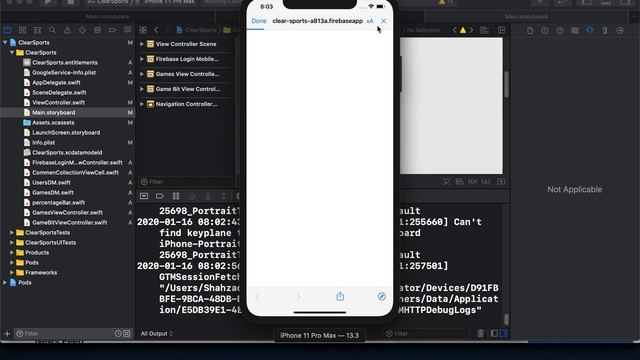Open the Find navigator magnifier icon

(52, 30)
